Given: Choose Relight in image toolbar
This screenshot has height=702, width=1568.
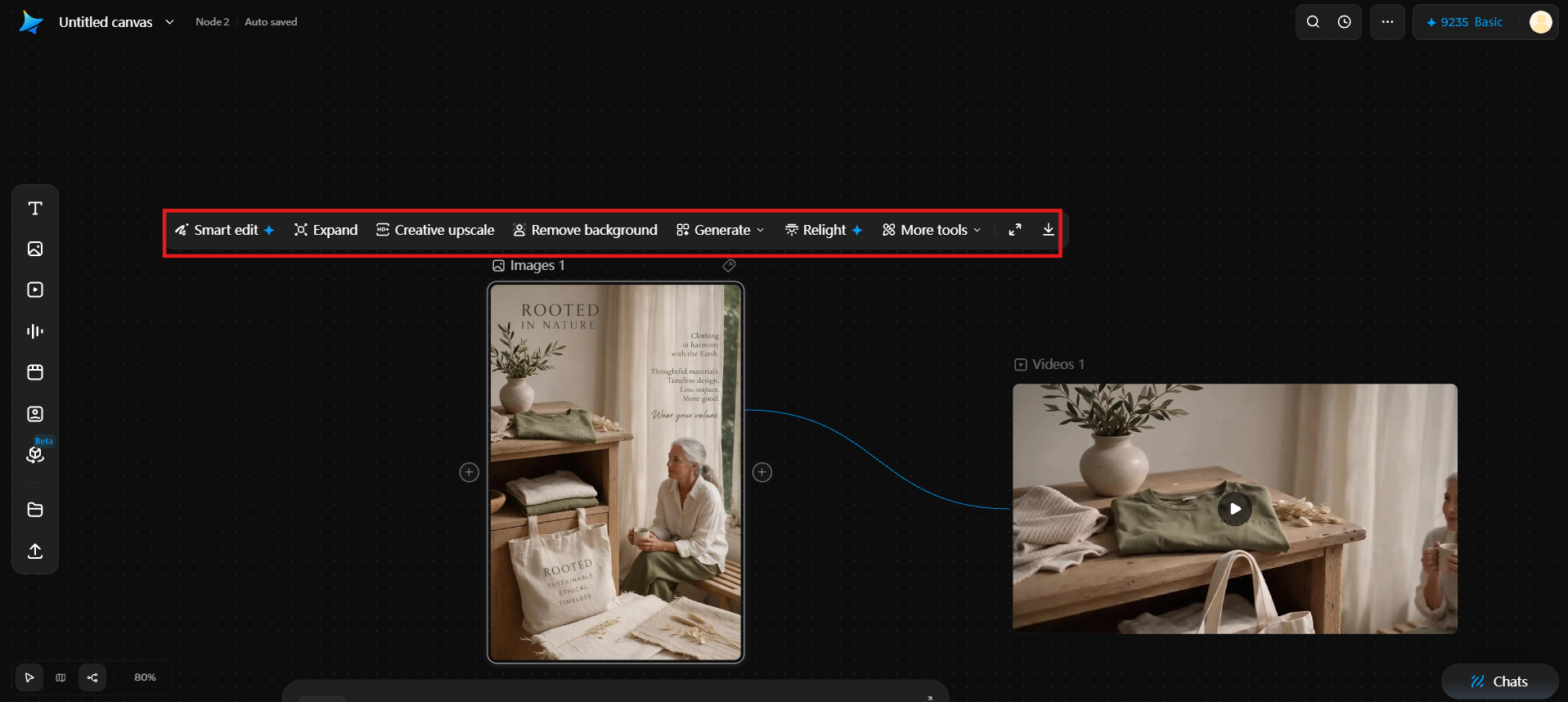Looking at the screenshot, I should click(824, 230).
